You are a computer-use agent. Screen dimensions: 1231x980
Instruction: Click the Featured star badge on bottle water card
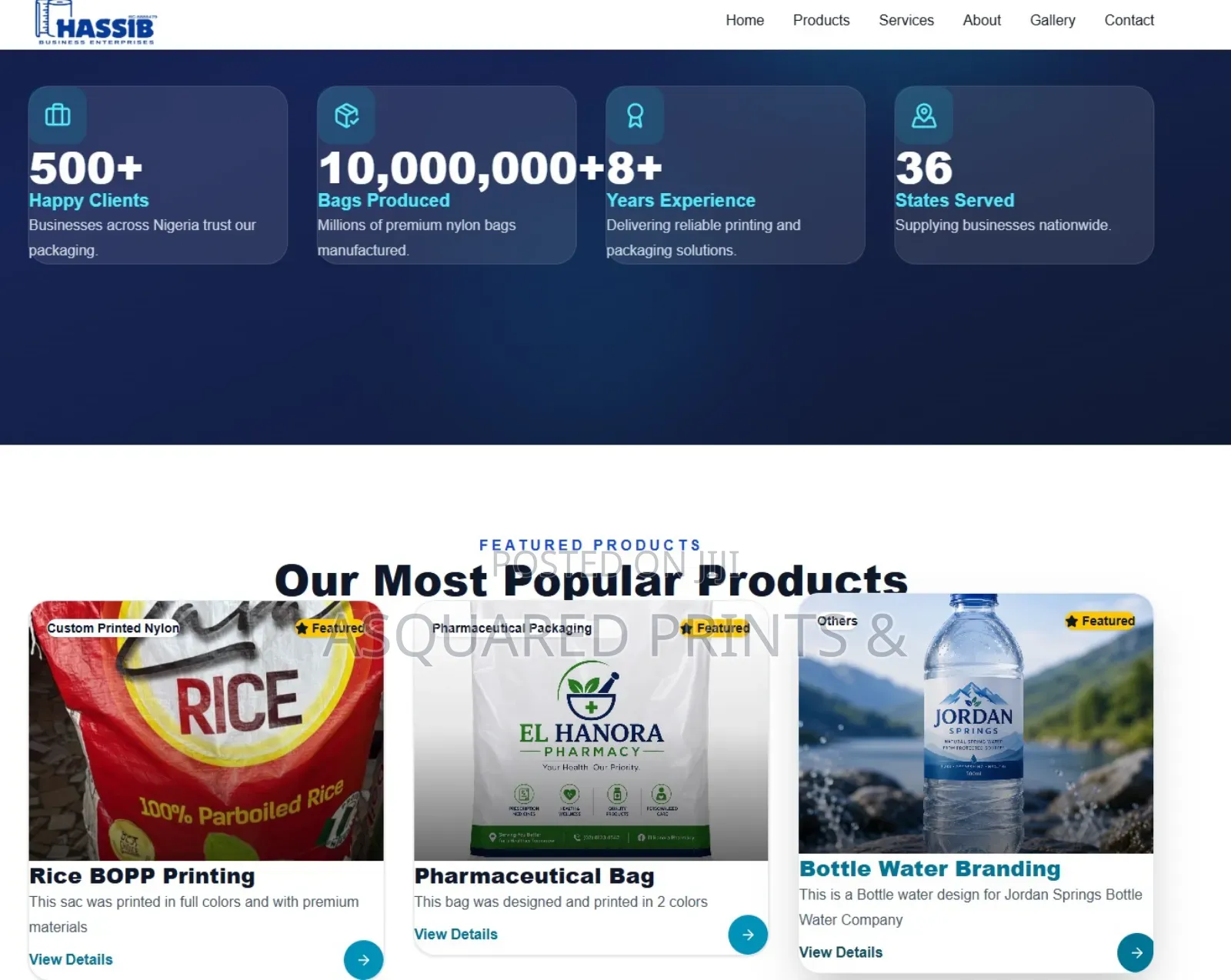click(1100, 621)
